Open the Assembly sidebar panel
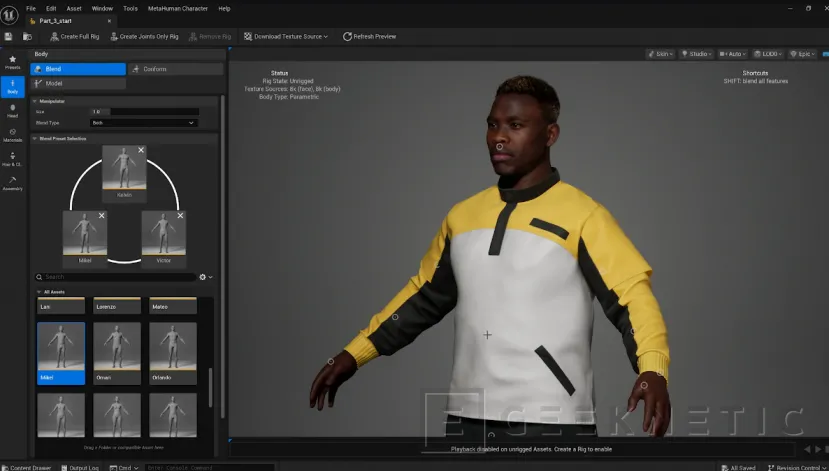The height and width of the screenshot is (471, 829). (13, 183)
